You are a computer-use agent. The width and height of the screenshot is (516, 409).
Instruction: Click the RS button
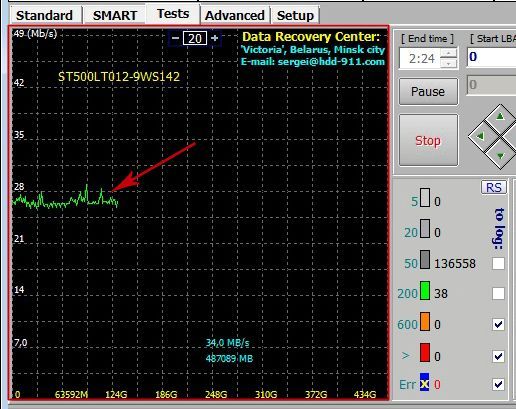click(494, 188)
